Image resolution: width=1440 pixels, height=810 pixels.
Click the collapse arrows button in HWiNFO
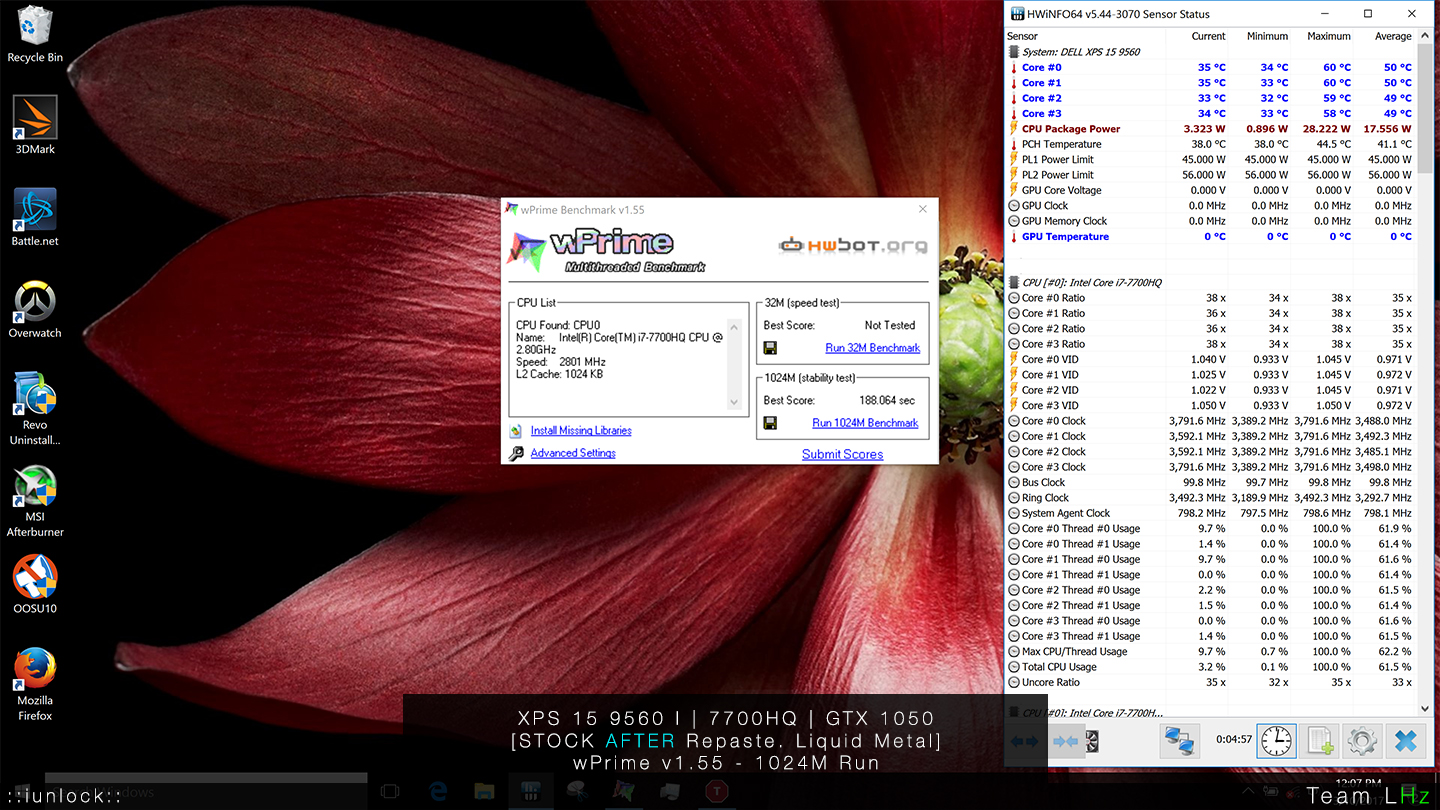pyautogui.click(x=1066, y=741)
